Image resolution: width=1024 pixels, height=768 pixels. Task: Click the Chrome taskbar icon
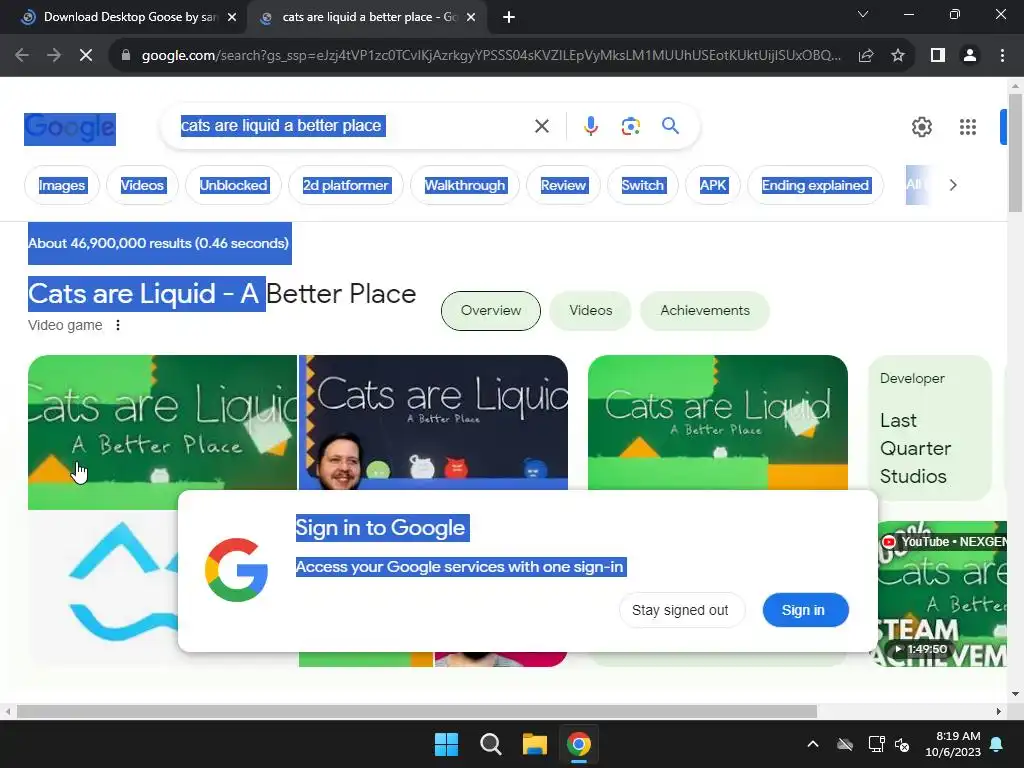pyautogui.click(x=579, y=744)
